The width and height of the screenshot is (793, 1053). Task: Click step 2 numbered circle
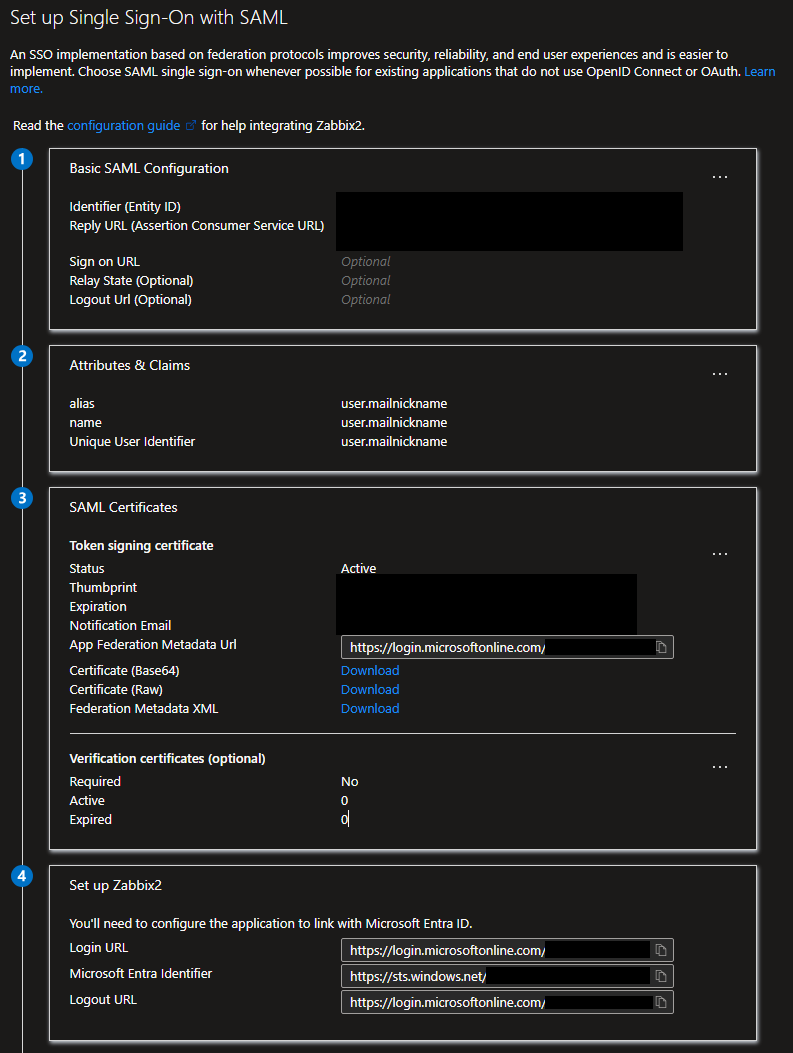(x=23, y=356)
